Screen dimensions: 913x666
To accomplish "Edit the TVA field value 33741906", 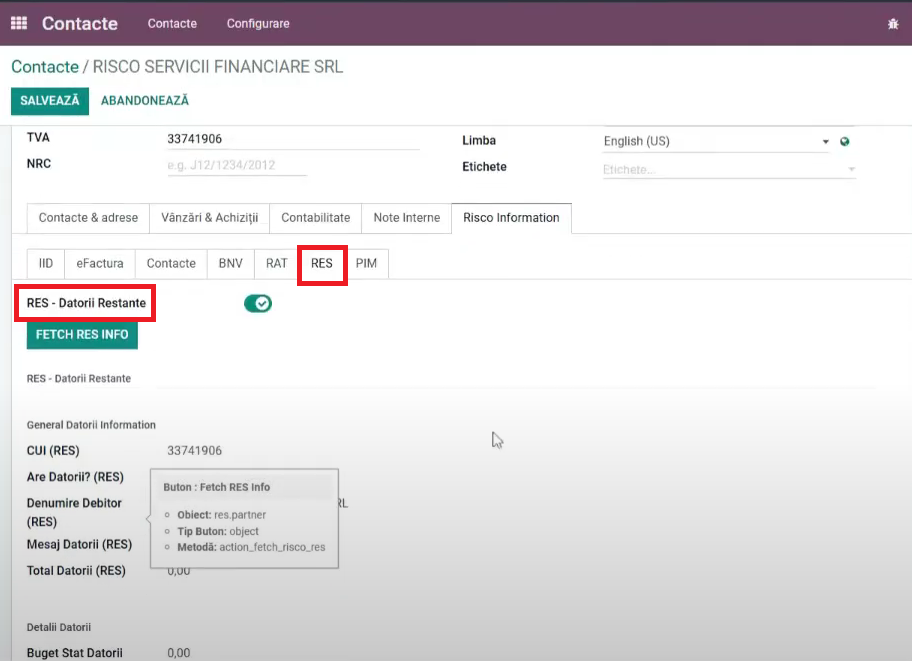I will [x=293, y=139].
